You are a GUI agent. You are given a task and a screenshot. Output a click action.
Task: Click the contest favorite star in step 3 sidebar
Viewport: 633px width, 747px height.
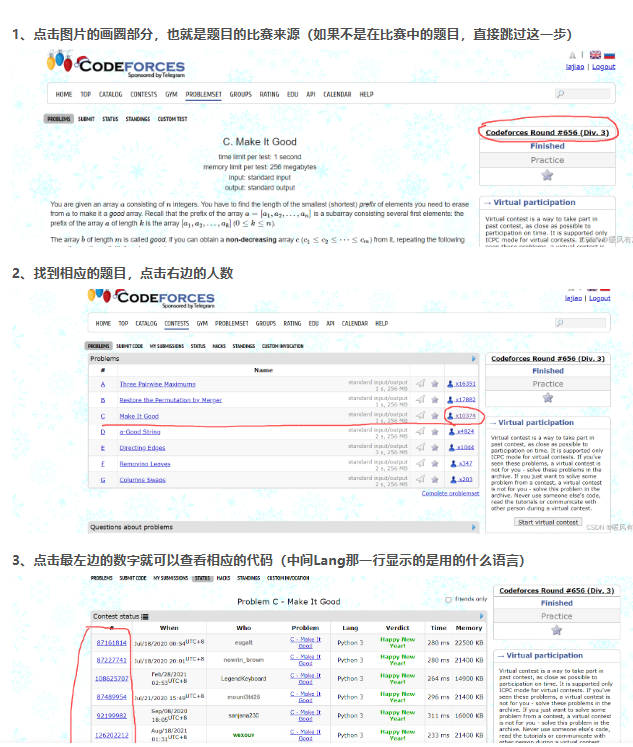pos(556,630)
